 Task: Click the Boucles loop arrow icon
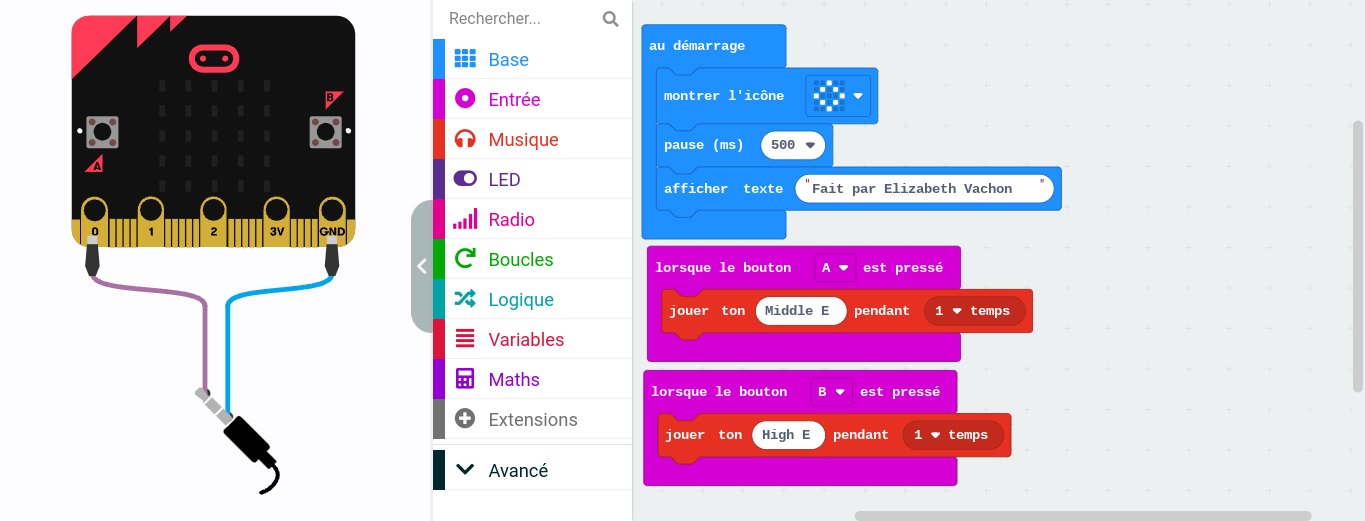465,259
